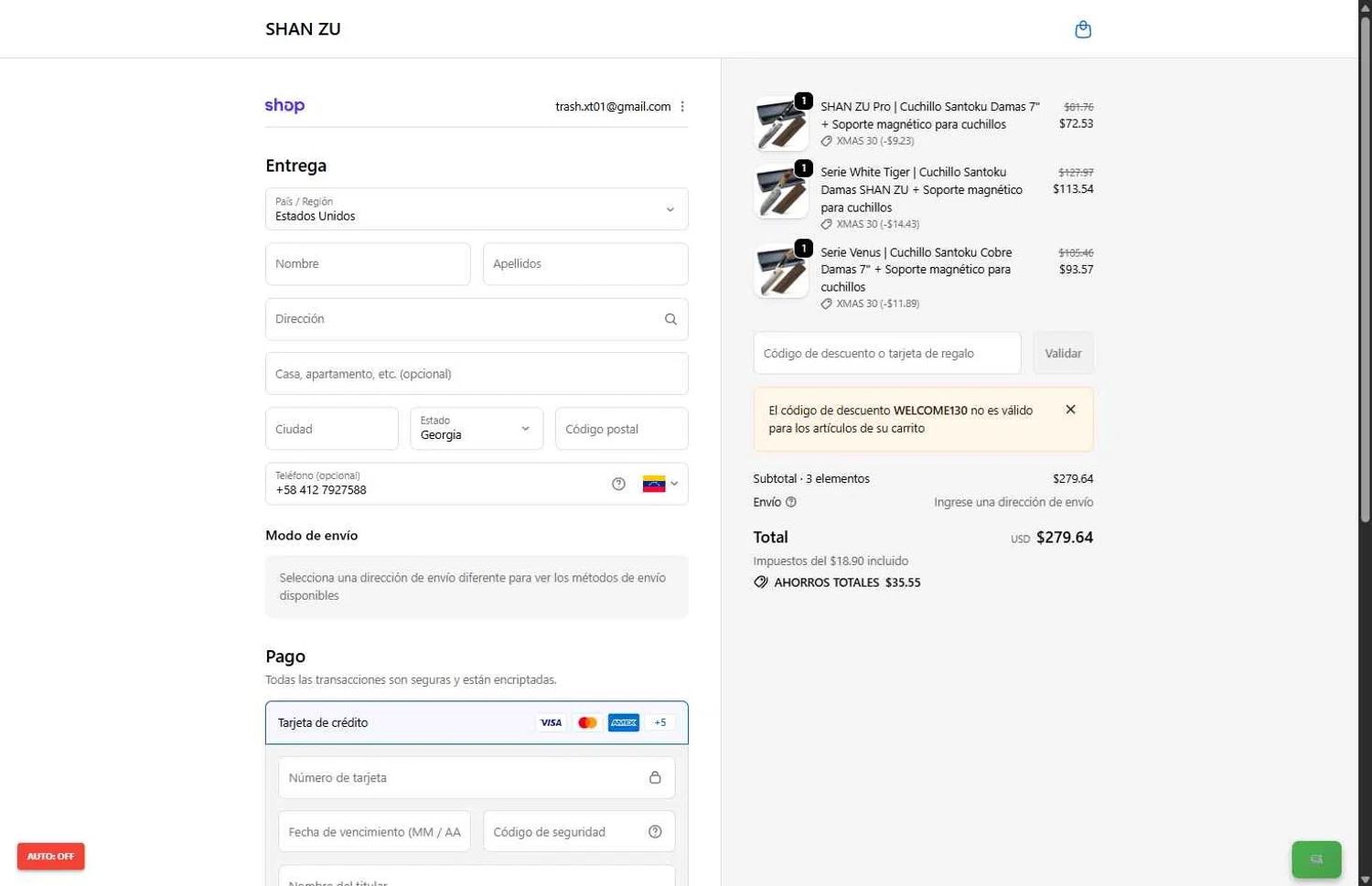Click the $93.57 discounted price
The width and height of the screenshot is (1372, 886).
click(x=1077, y=270)
